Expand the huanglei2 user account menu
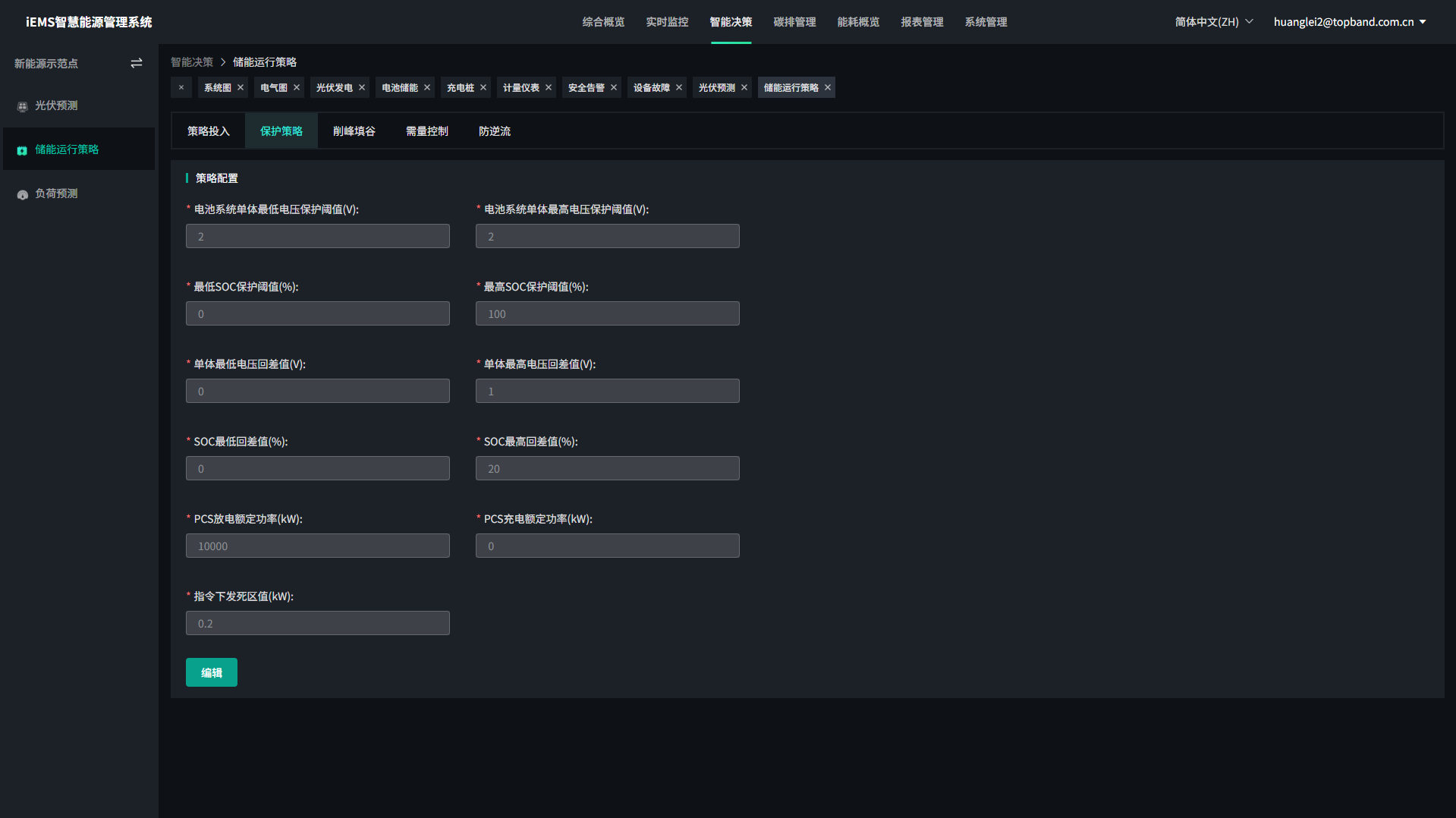The height and width of the screenshot is (818, 1456). [x=1349, y=22]
